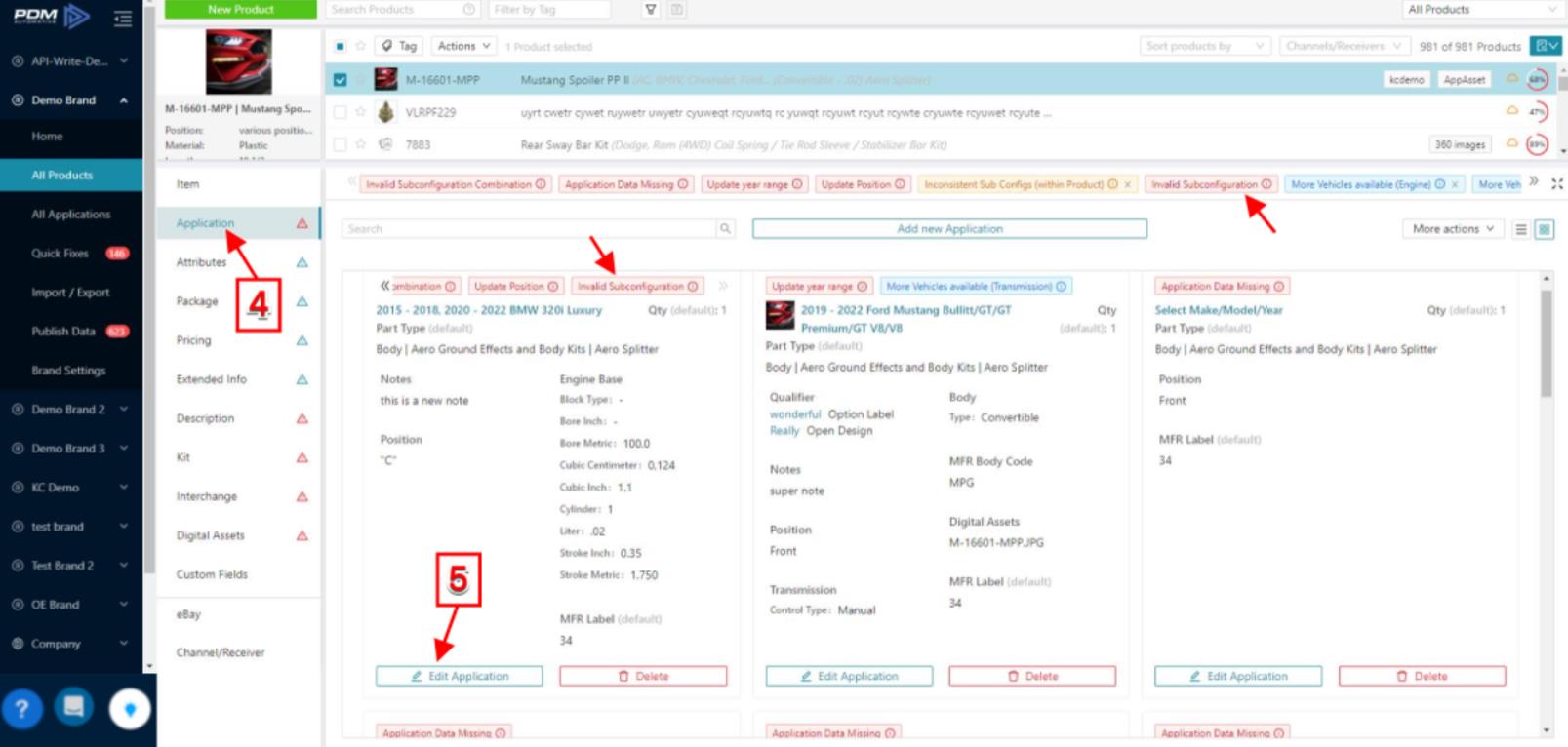Open the chat support icon

(74, 706)
